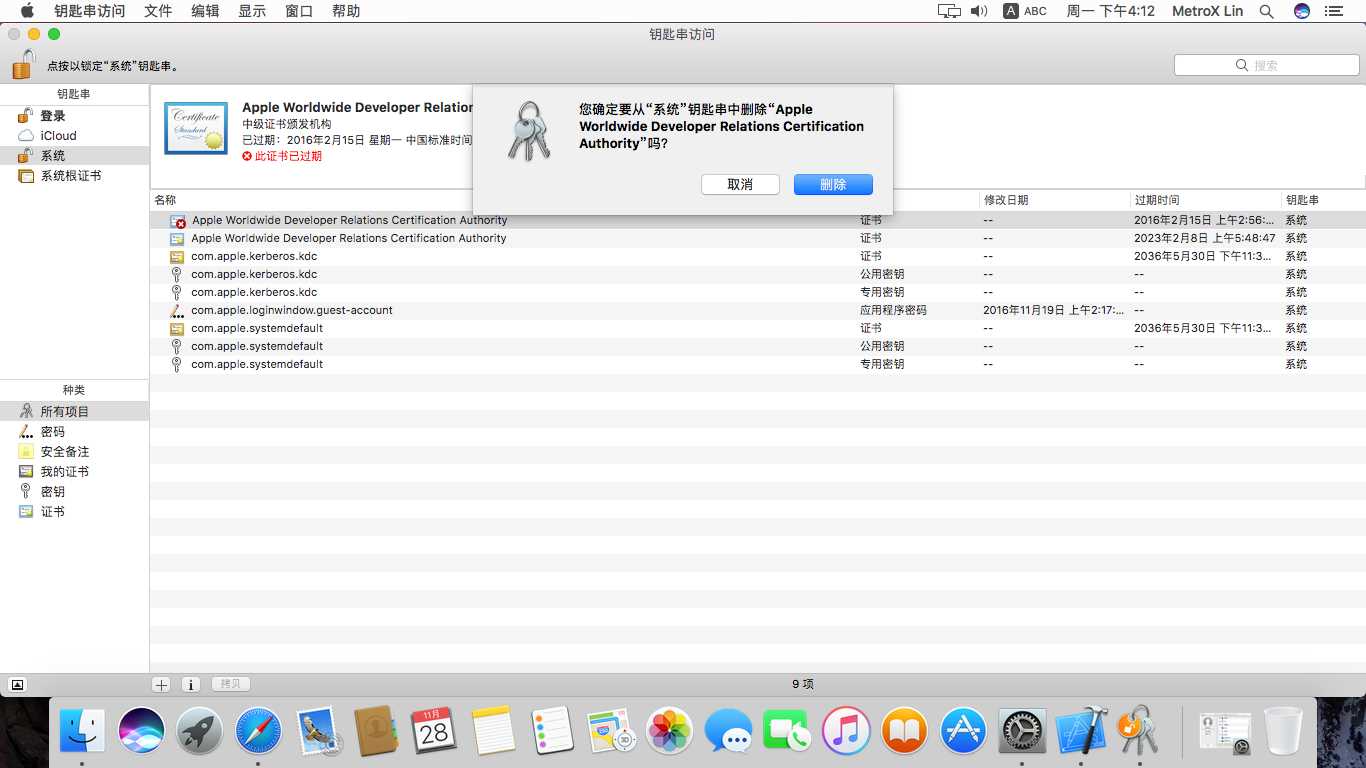Open Photos from the Dock
This screenshot has width=1366, height=768.
point(670,731)
